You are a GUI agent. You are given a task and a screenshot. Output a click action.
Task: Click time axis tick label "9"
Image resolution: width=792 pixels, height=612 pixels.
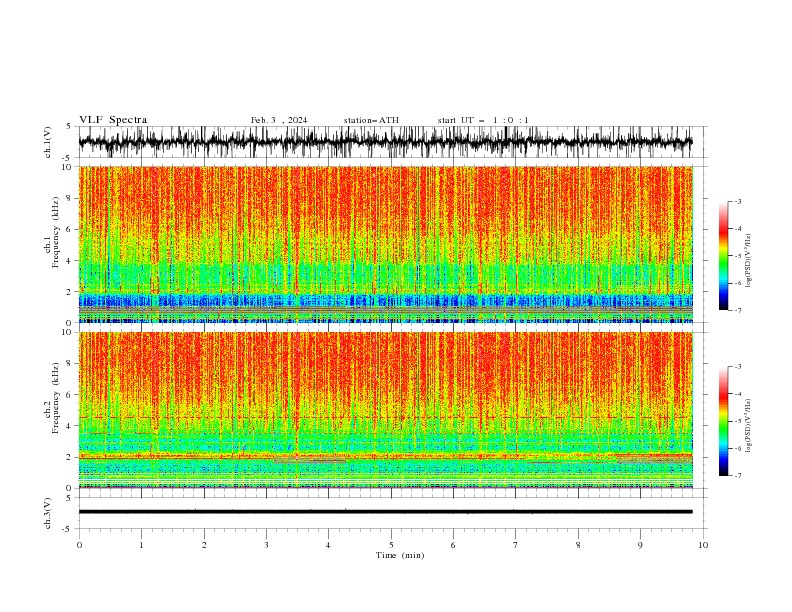tap(640, 545)
